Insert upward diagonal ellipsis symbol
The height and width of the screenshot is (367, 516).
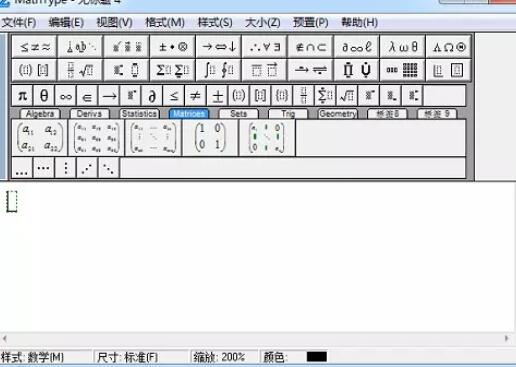click(x=87, y=168)
